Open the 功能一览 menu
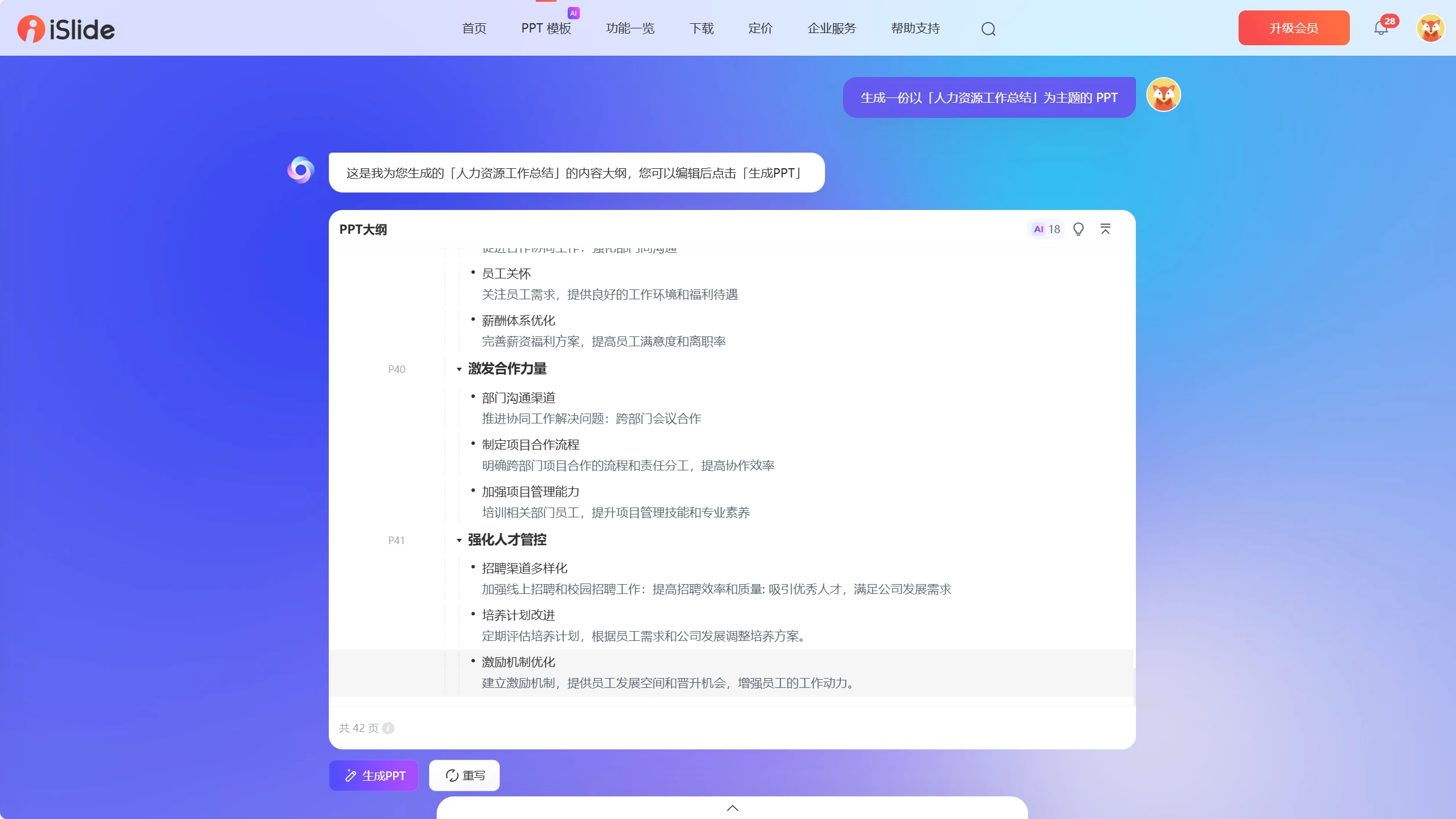Screen dimensions: 1456x819 630,28
